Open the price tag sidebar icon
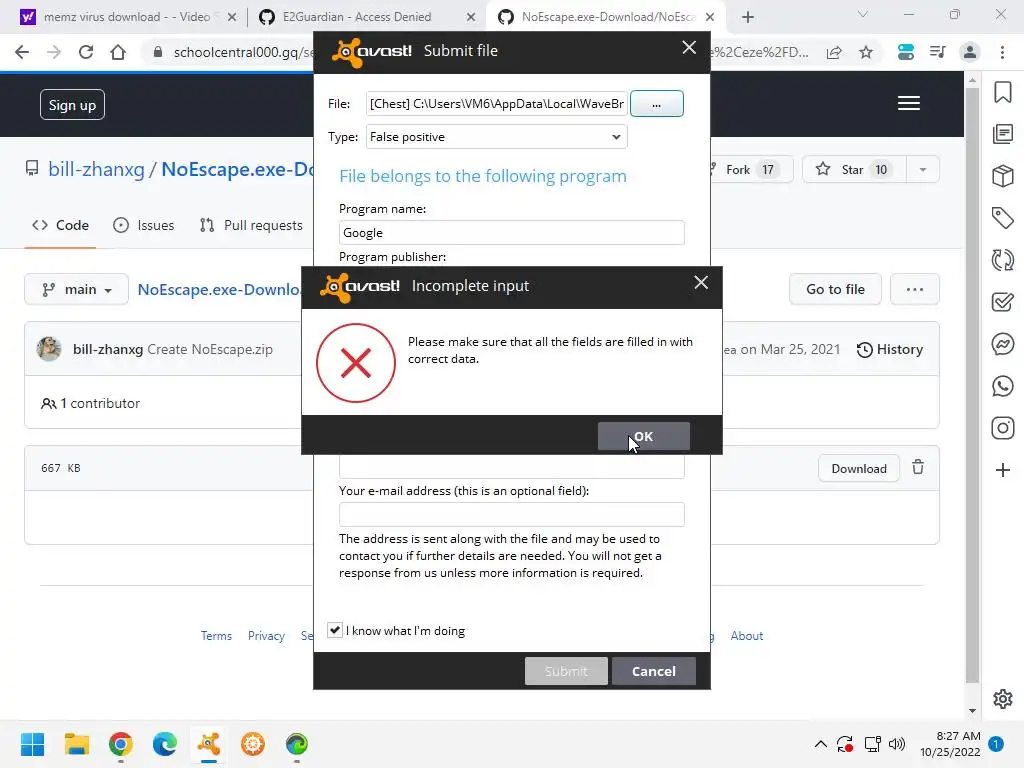The height and width of the screenshot is (768, 1024). click(x=1002, y=217)
